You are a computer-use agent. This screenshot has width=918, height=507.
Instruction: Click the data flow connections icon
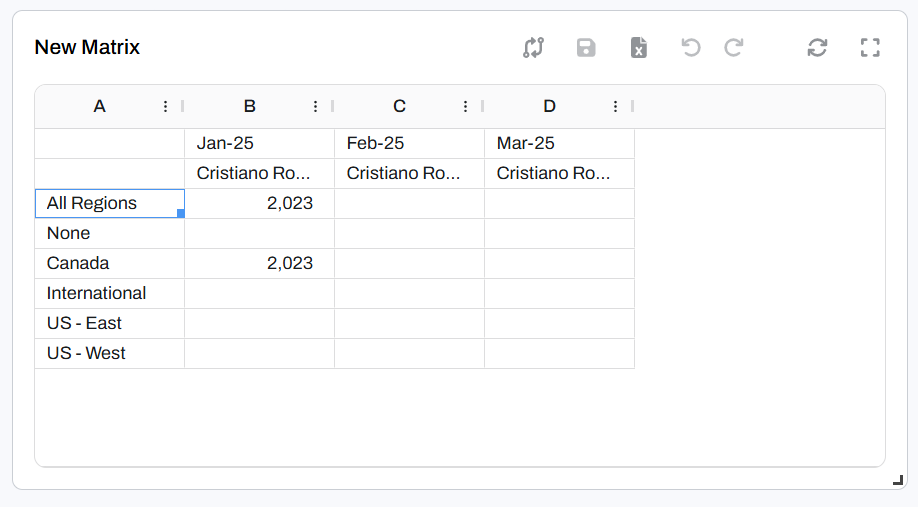click(533, 47)
